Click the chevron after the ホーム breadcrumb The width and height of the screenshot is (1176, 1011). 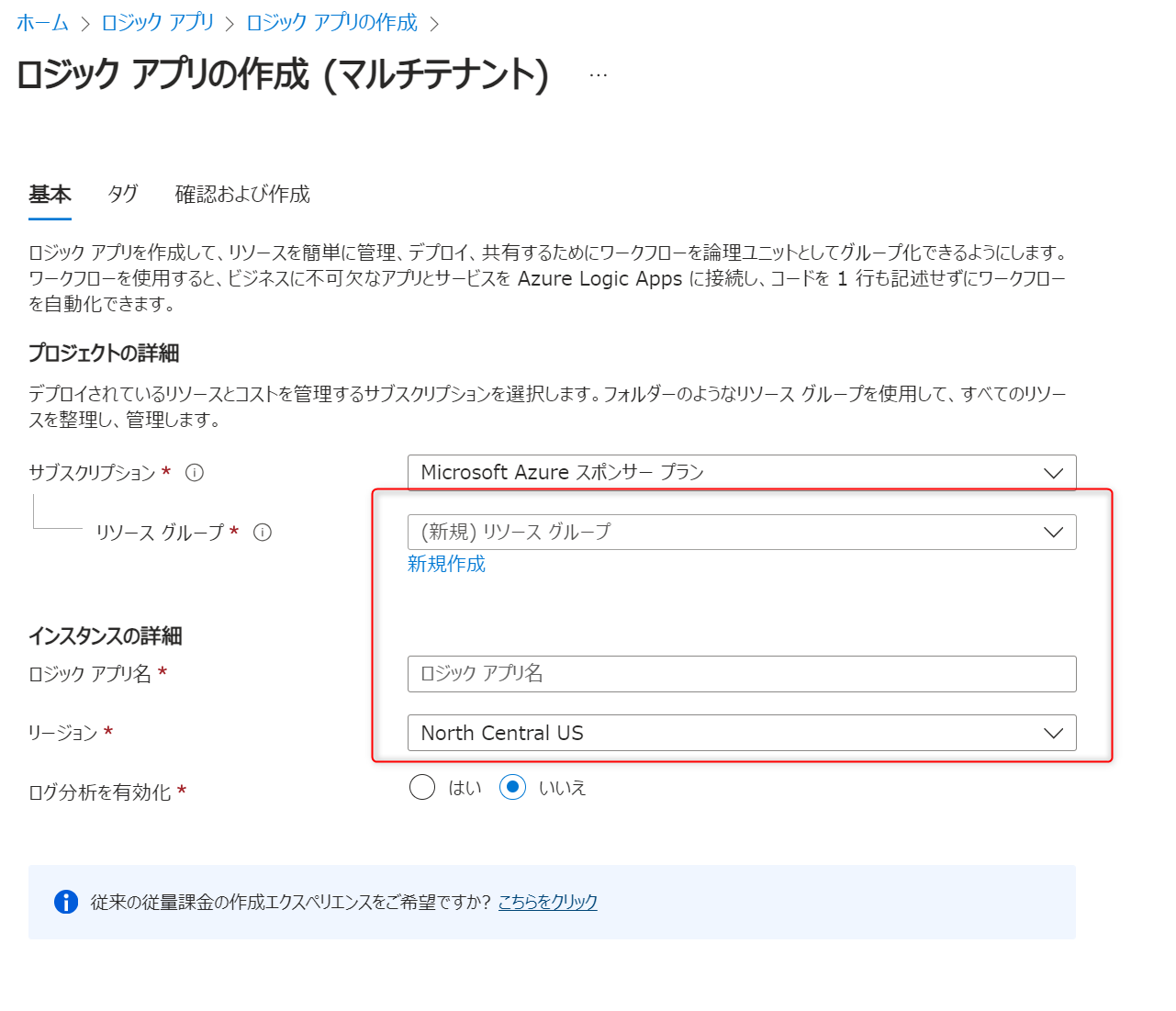(85, 24)
